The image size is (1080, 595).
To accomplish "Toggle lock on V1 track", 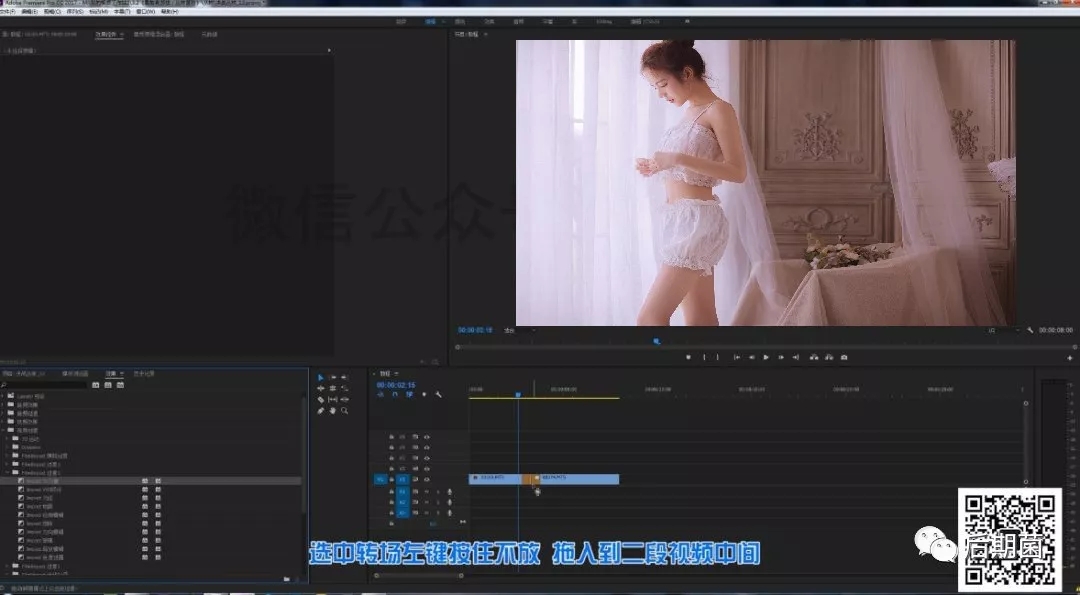I will click(392, 479).
